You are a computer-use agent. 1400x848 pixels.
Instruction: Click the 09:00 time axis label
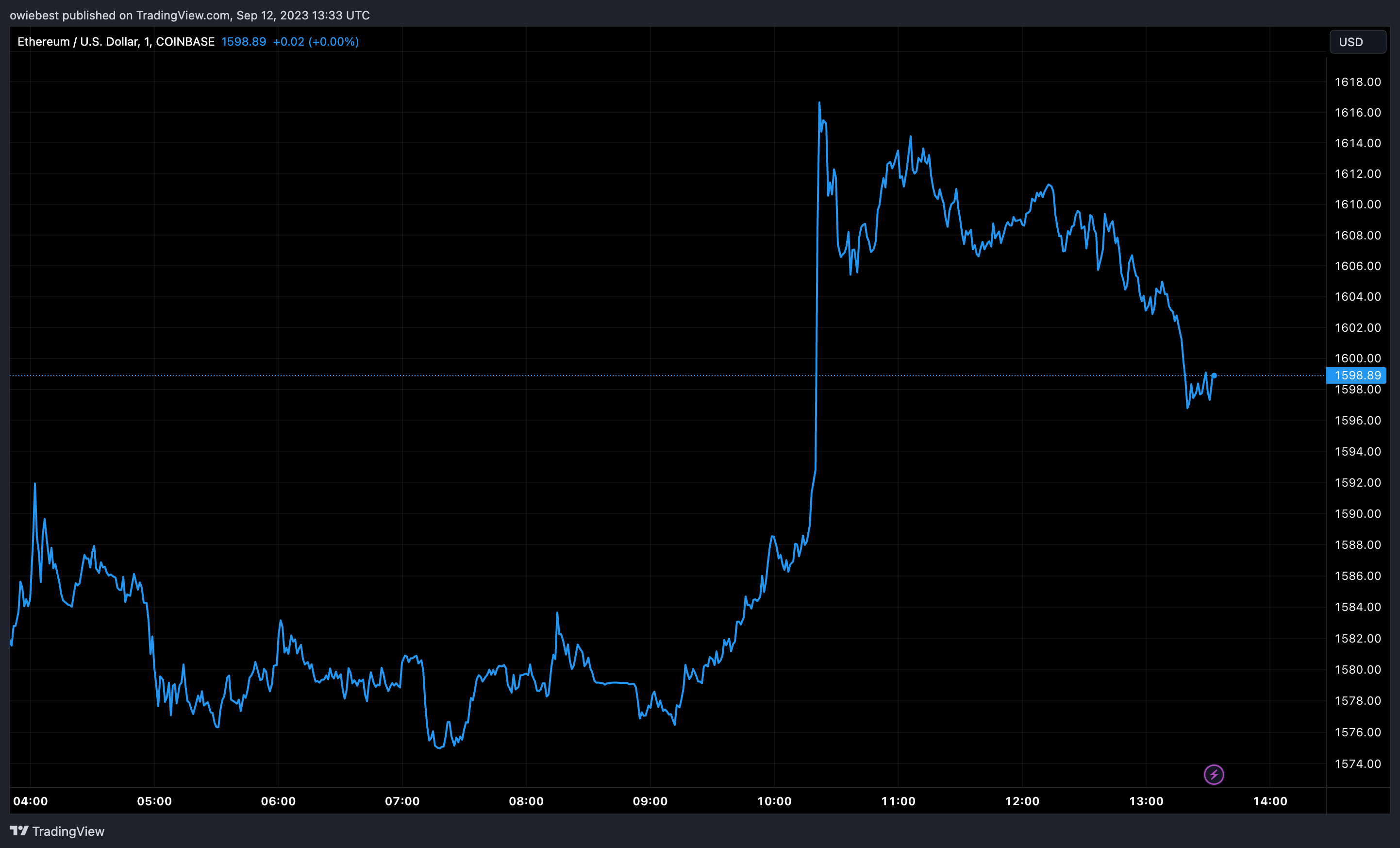click(650, 801)
